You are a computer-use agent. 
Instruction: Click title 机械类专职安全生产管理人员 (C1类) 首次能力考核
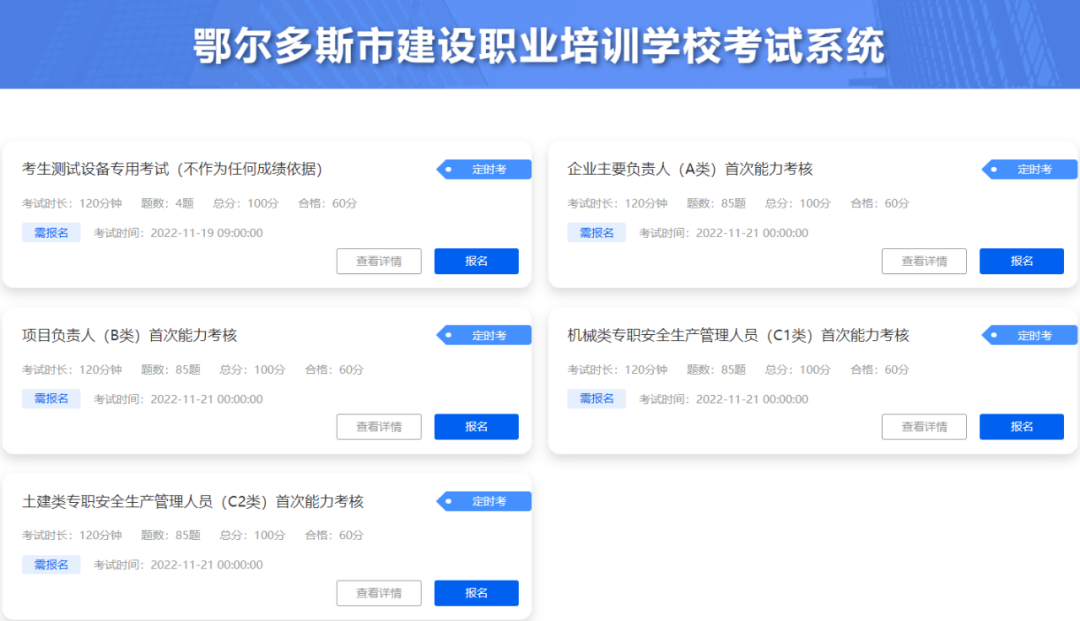point(738,335)
